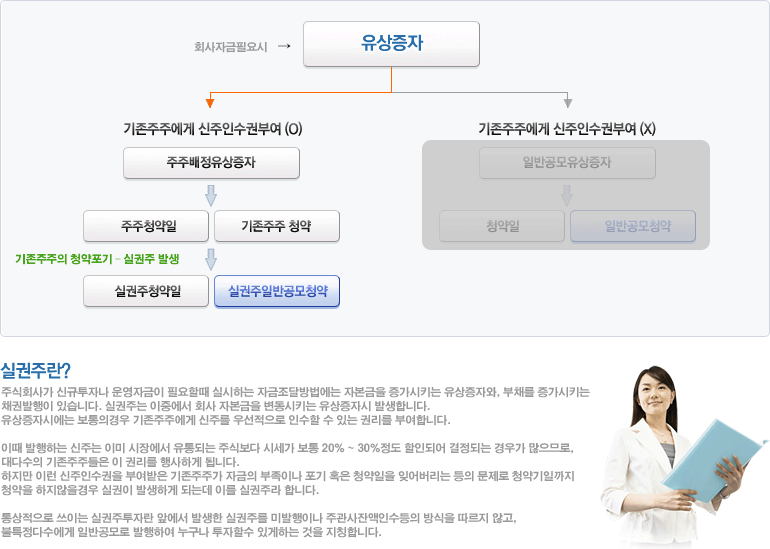
Task: Click the 기존주주에게 신주인수권부여 (X) heading
Action: 567,129
